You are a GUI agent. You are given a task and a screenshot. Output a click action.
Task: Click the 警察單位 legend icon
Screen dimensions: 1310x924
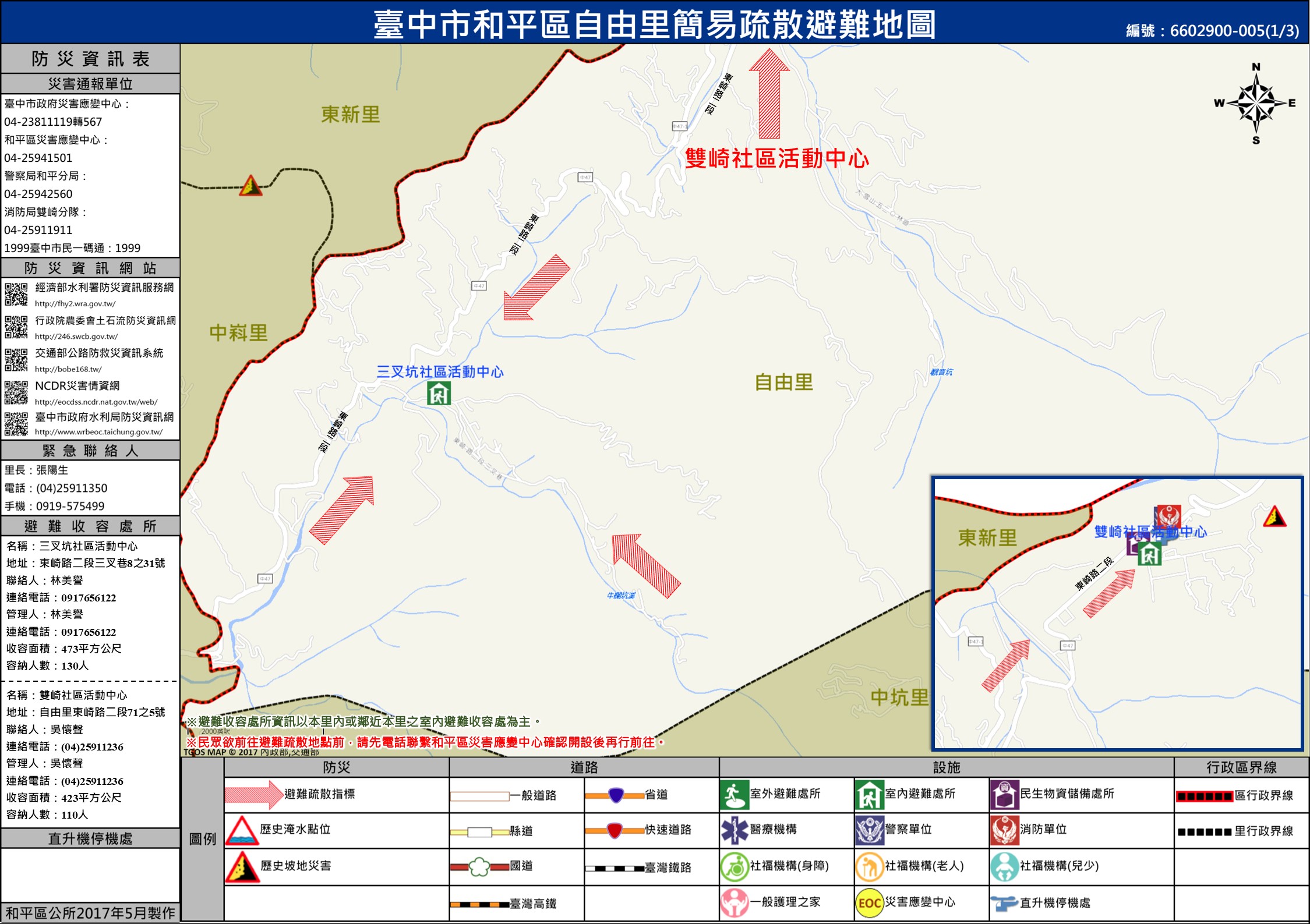click(869, 830)
